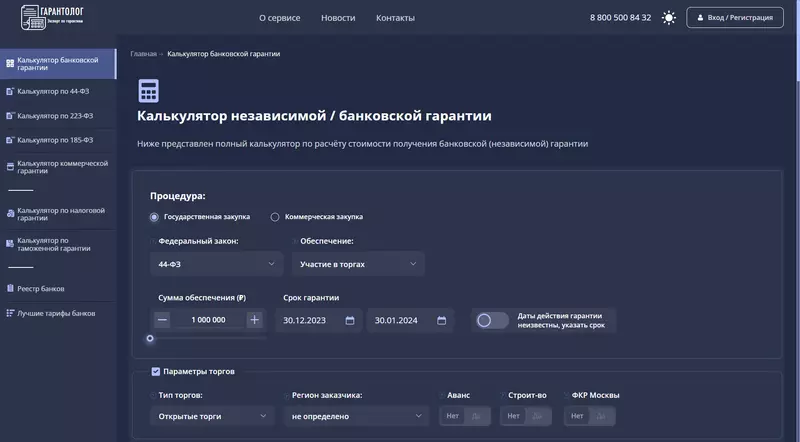Click the icon beside Калькулятор по таможенной гарантии
800x442 pixels.
tap(10, 244)
